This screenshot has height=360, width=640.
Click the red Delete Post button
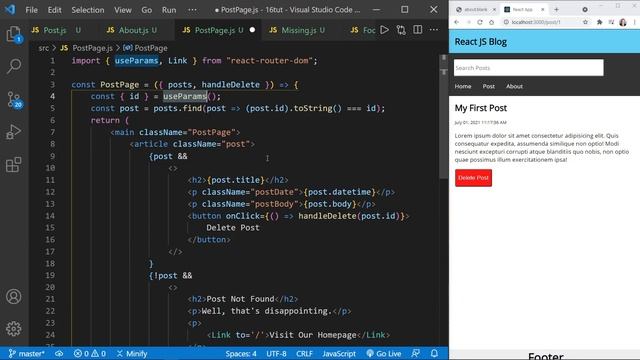pos(473,178)
